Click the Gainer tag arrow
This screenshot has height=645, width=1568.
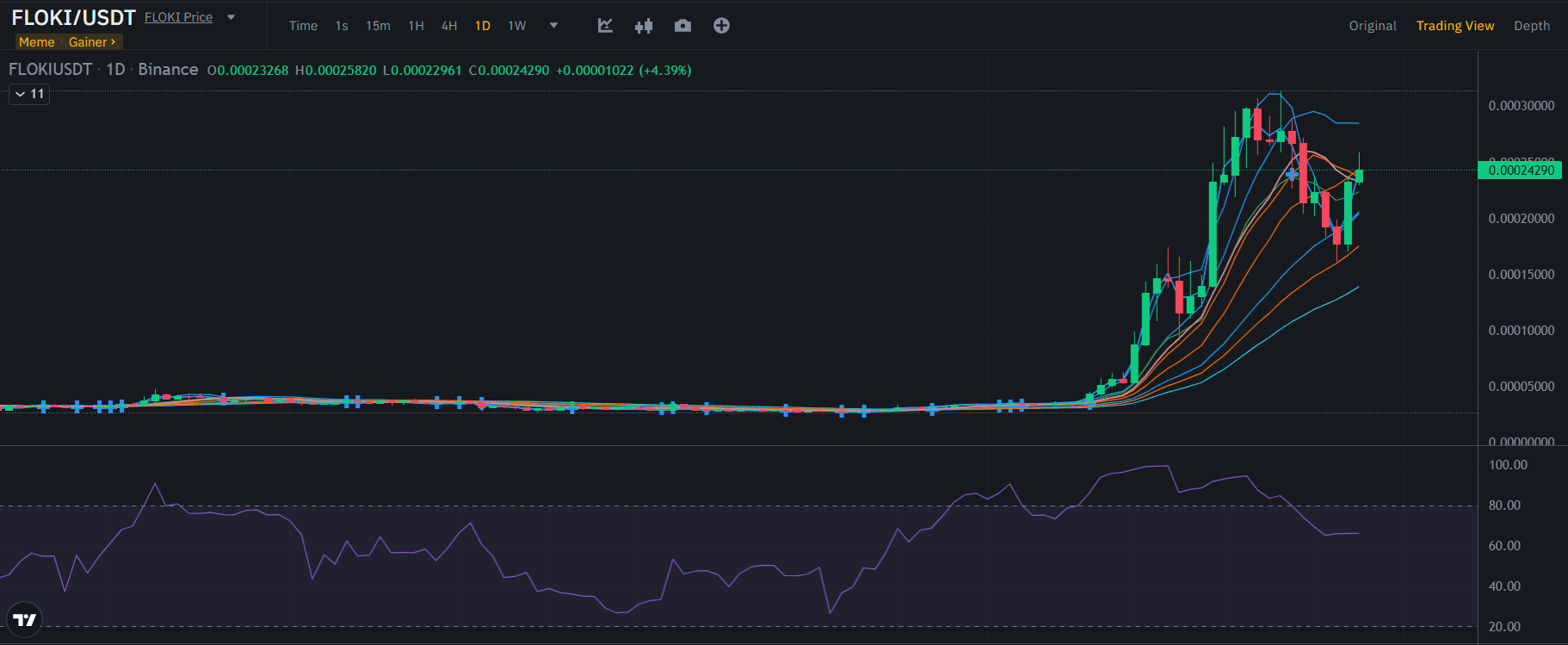pos(113,42)
